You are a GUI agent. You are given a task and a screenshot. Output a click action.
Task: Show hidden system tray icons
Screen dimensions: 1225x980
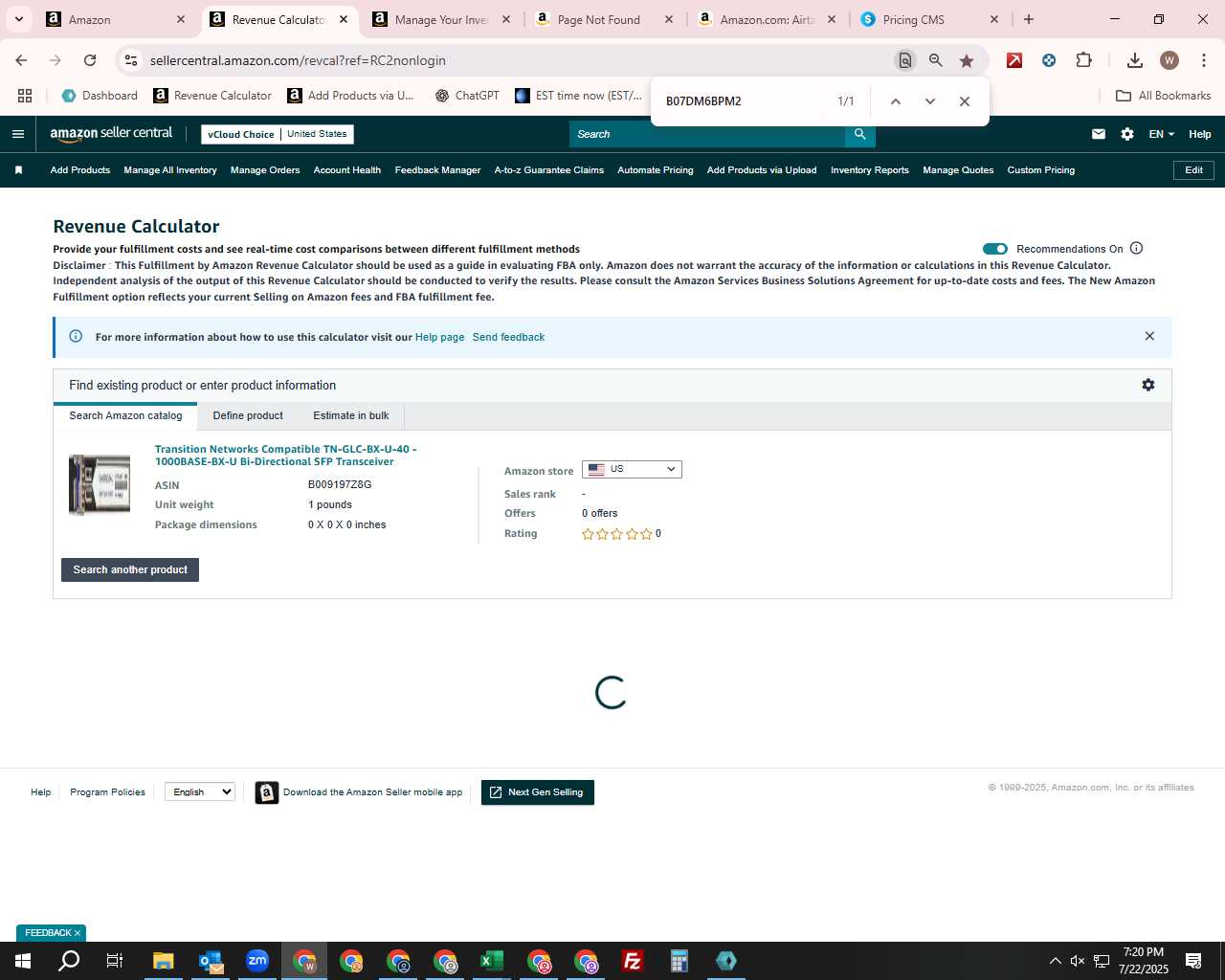point(1055,961)
